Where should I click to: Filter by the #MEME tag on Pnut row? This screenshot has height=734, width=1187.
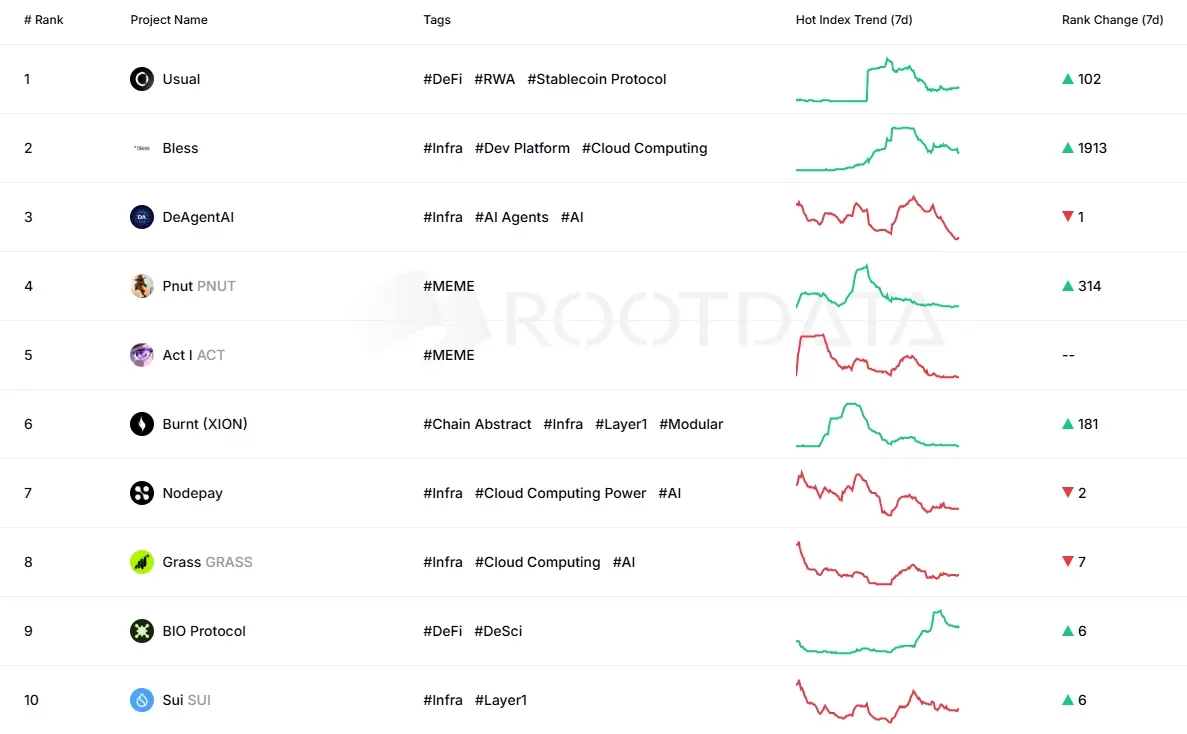(449, 286)
